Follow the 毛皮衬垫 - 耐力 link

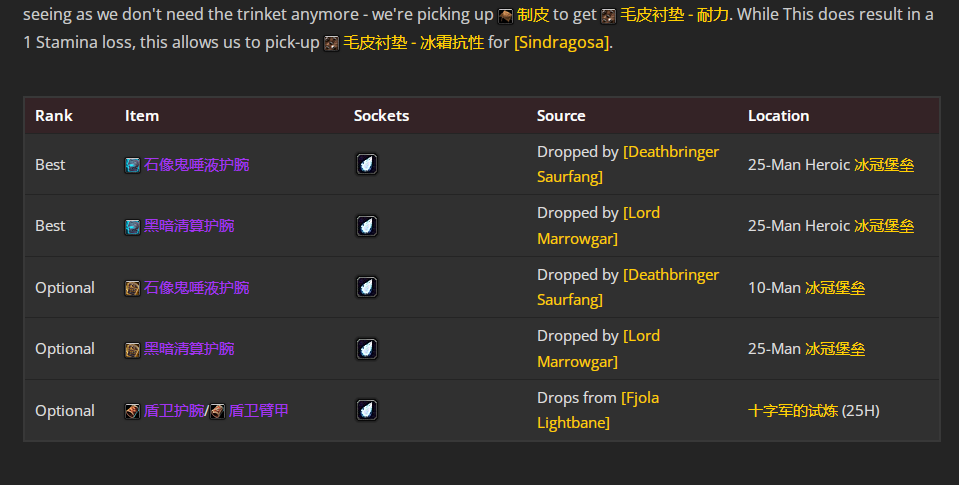(x=674, y=15)
